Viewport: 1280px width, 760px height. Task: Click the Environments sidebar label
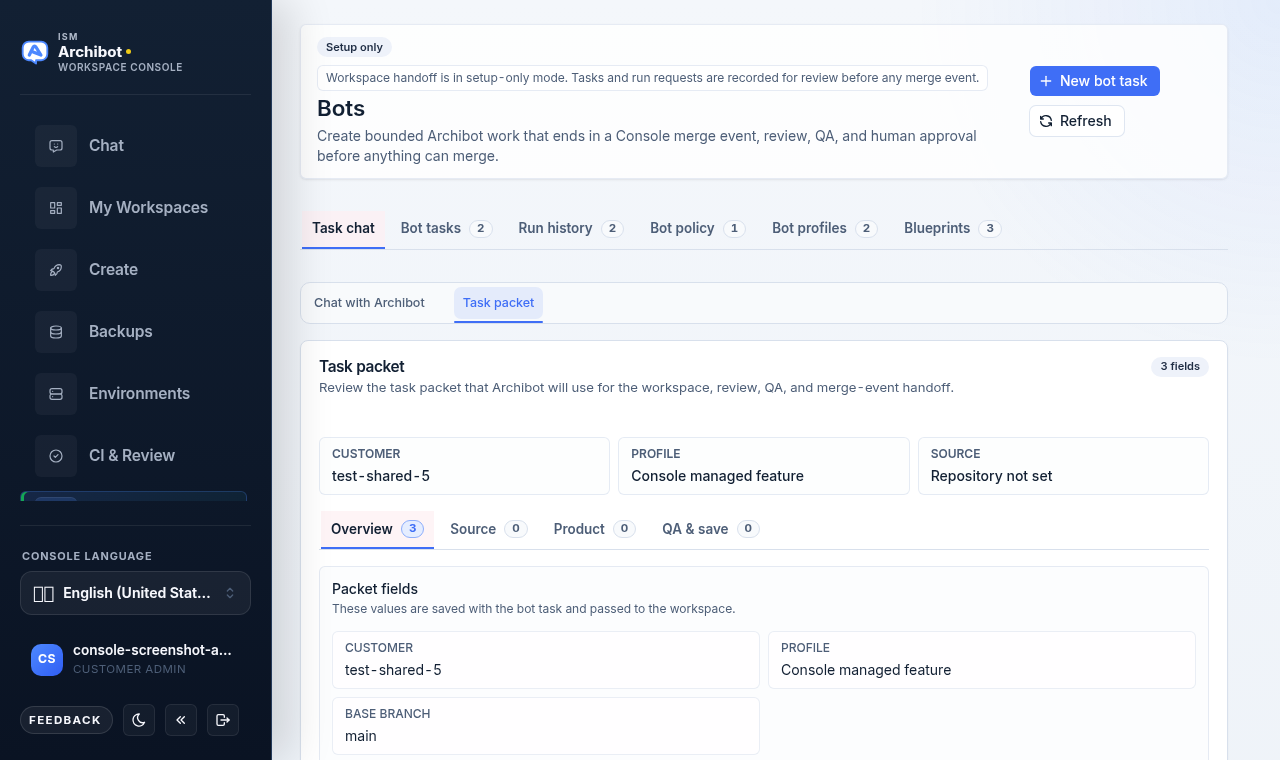[139, 394]
